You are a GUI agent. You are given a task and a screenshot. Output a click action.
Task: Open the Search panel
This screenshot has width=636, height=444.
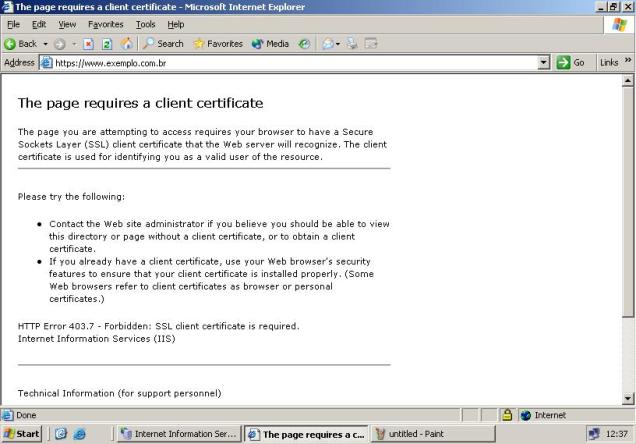162,44
